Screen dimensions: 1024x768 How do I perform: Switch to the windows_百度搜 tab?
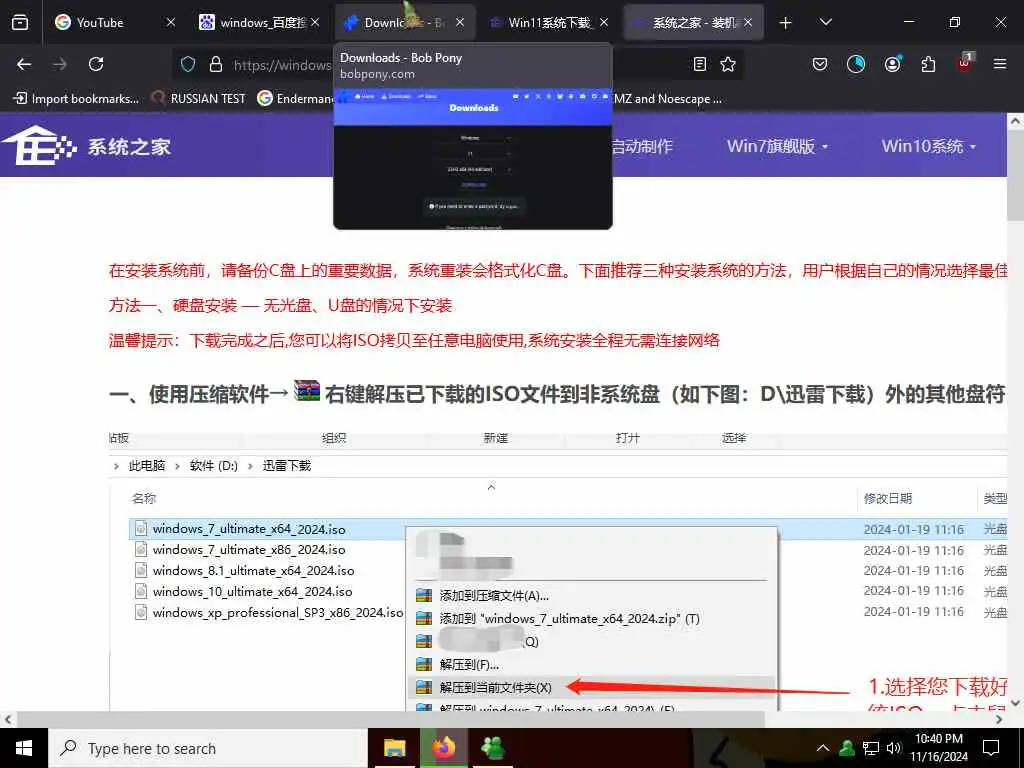click(x=261, y=22)
